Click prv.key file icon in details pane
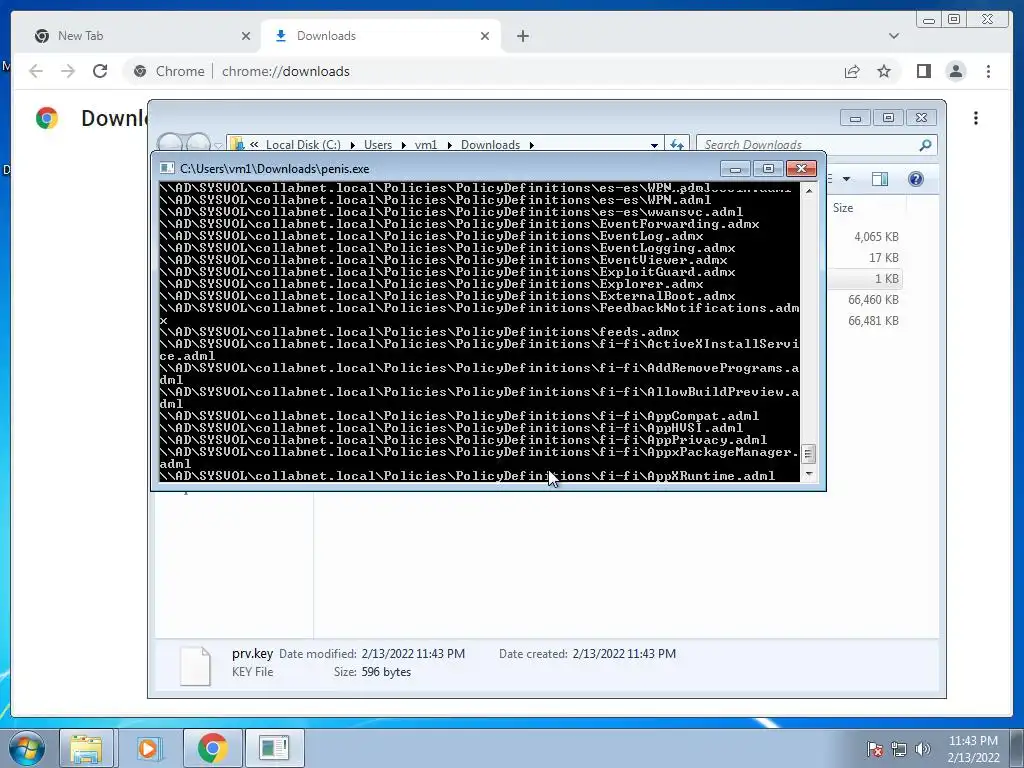This screenshot has width=1024, height=768. (x=195, y=665)
